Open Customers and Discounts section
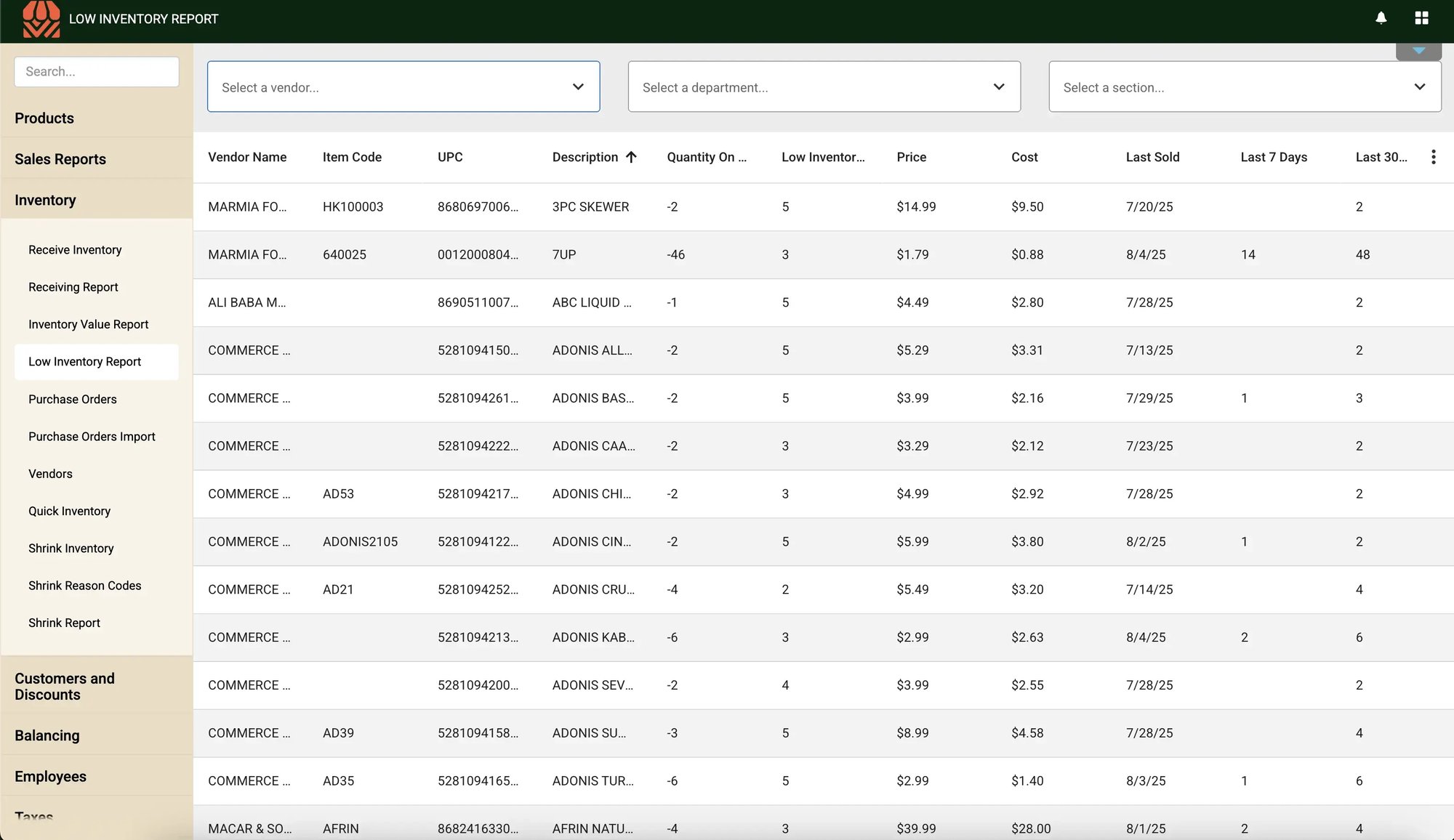 65,686
